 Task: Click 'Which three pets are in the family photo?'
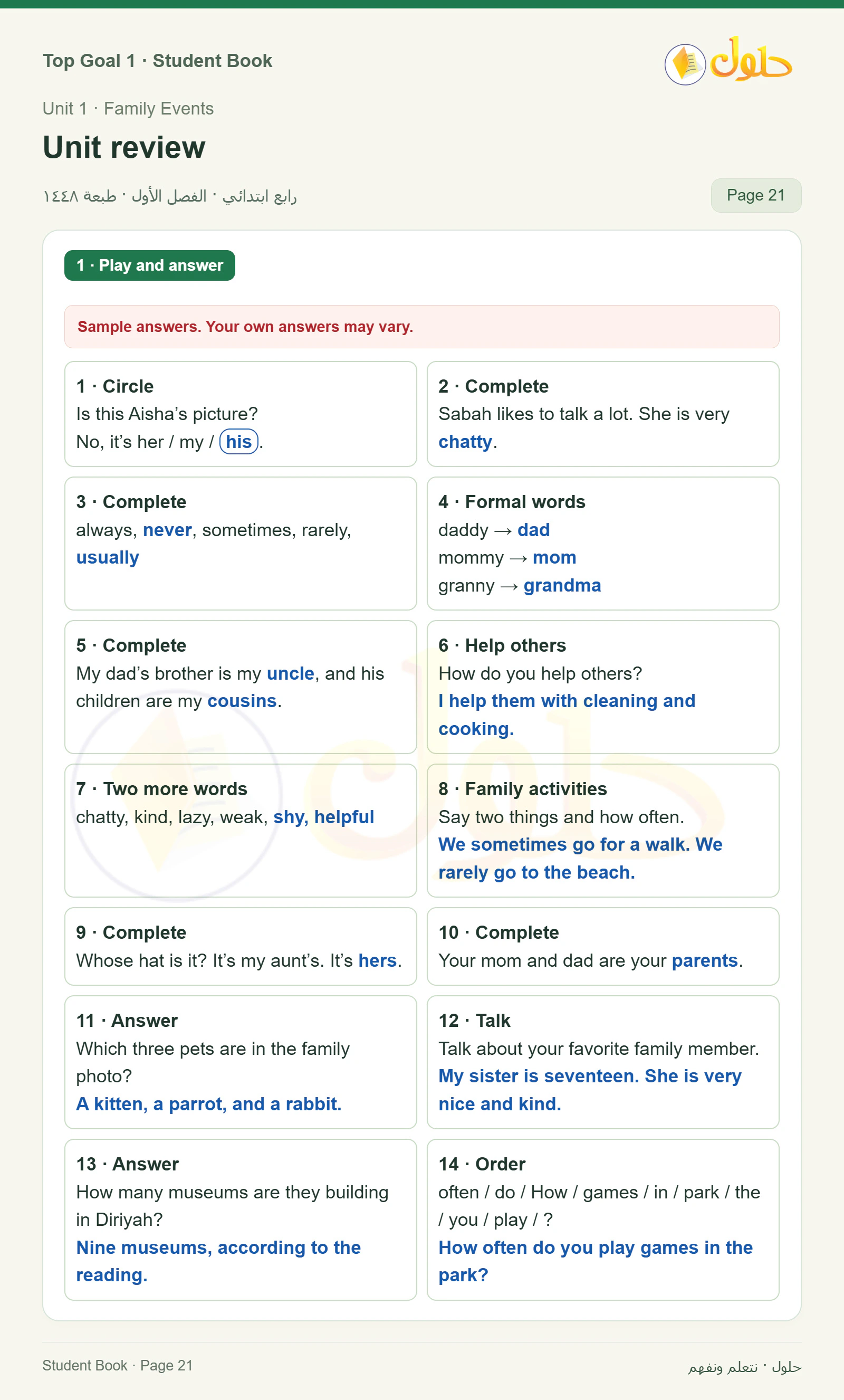point(213,1062)
